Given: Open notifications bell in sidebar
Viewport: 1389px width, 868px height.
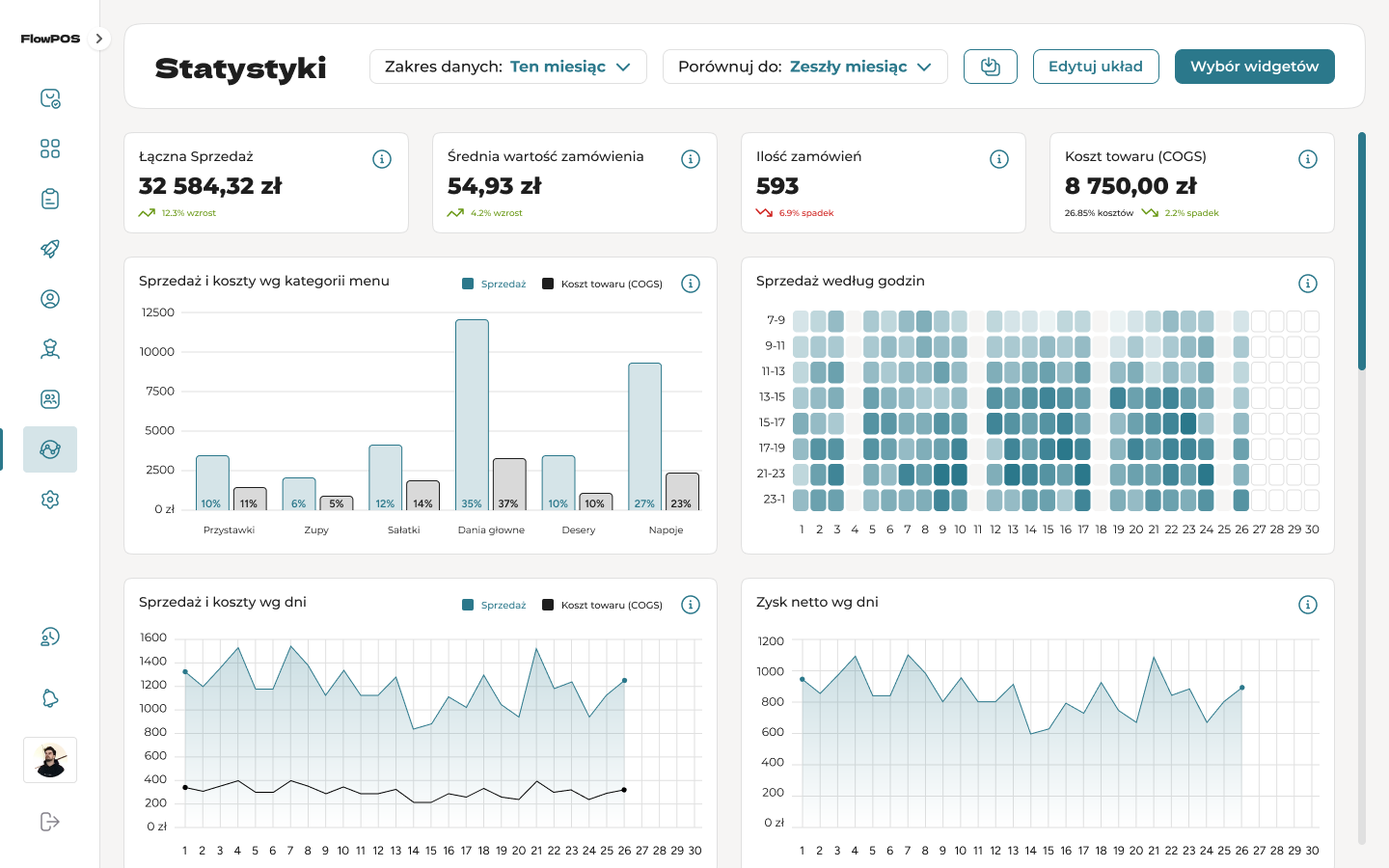Looking at the screenshot, I should tap(50, 698).
